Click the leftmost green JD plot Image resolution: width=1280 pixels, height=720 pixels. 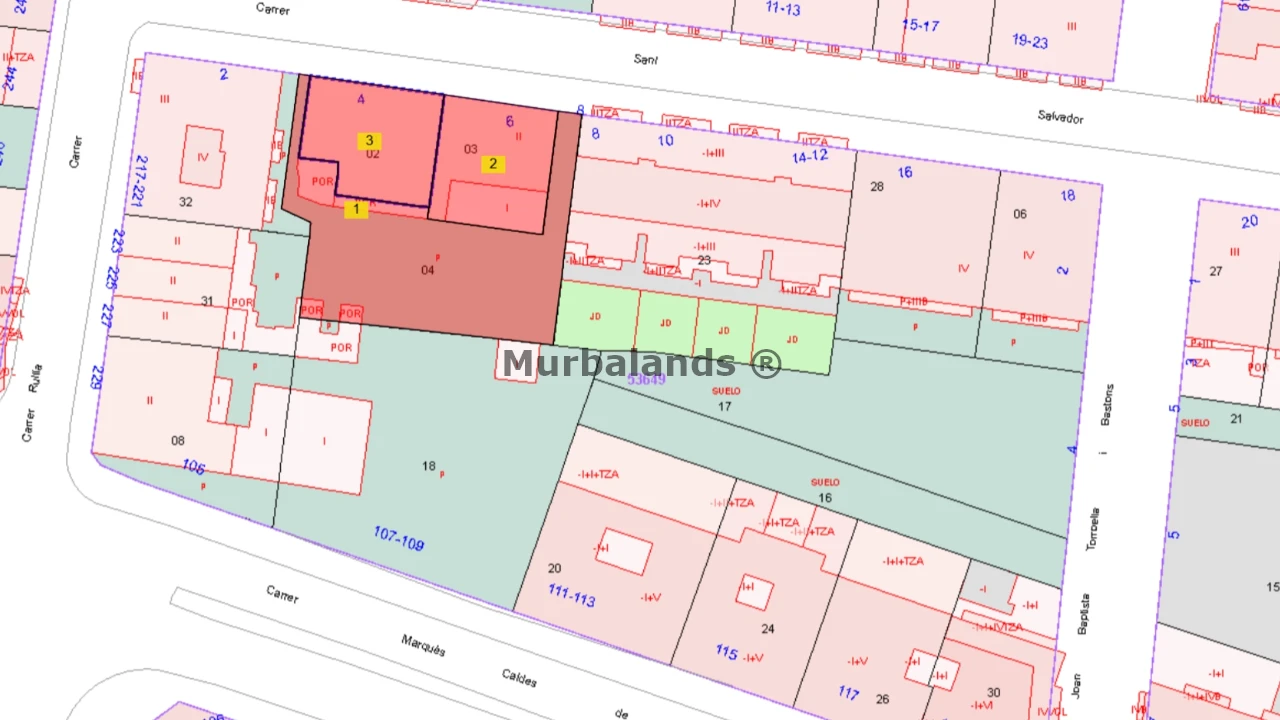[596, 316]
